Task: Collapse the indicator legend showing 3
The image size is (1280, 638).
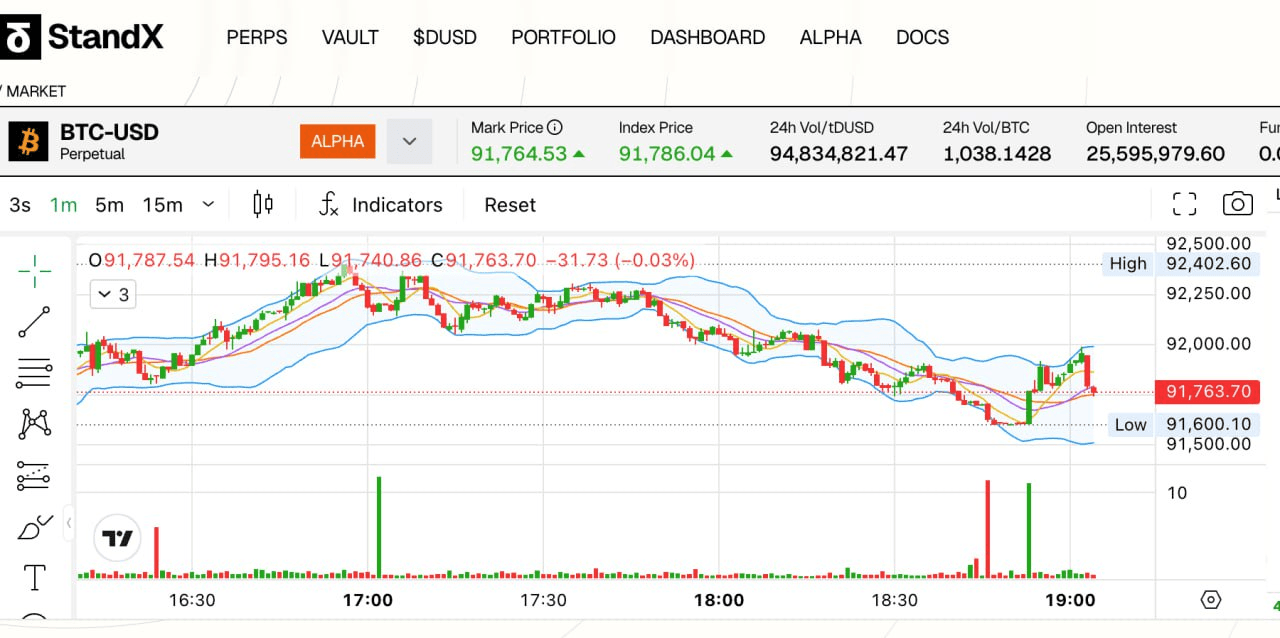Action: (x=111, y=294)
